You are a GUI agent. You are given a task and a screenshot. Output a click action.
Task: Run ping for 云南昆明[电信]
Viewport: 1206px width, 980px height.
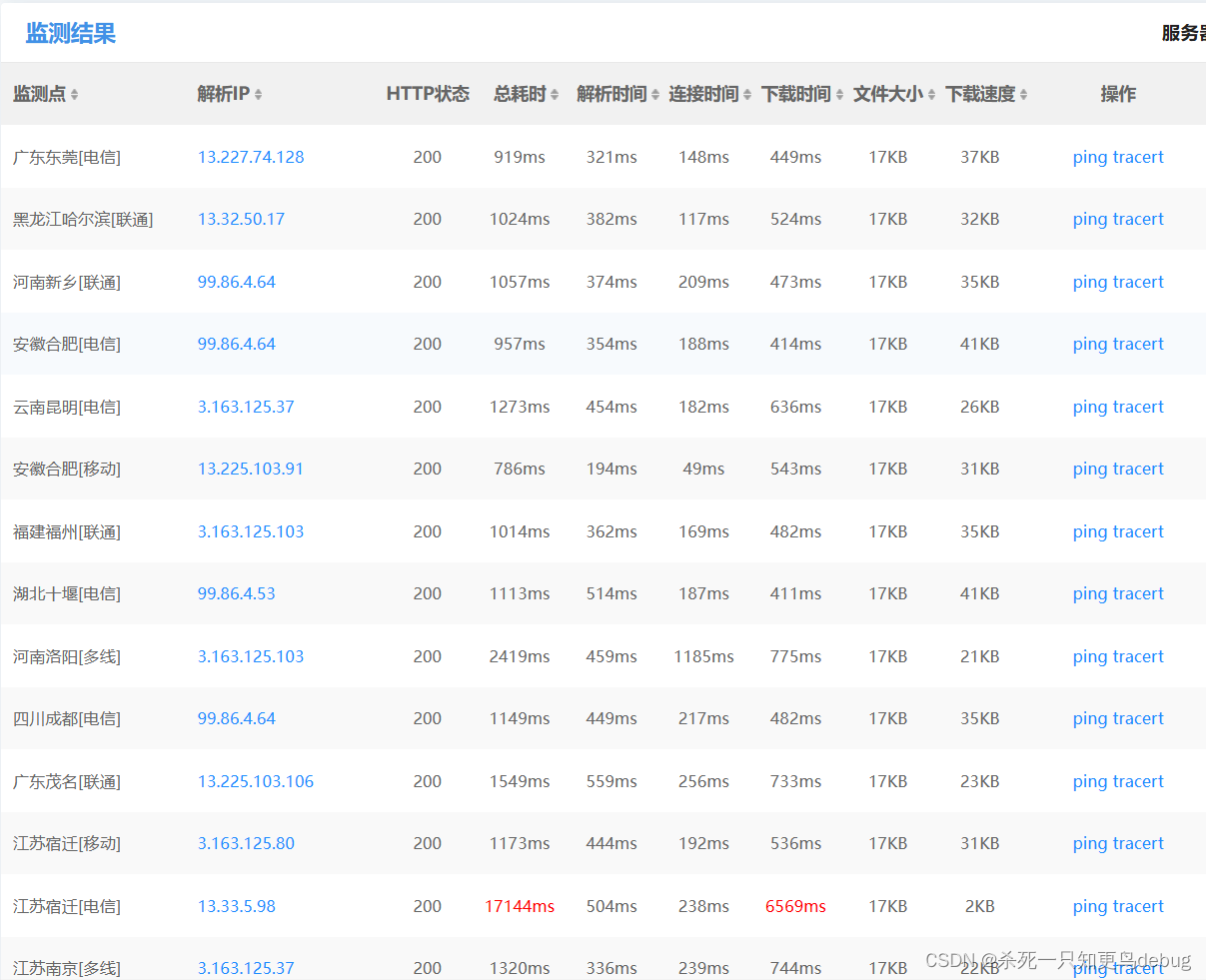(x=1090, y=408)
